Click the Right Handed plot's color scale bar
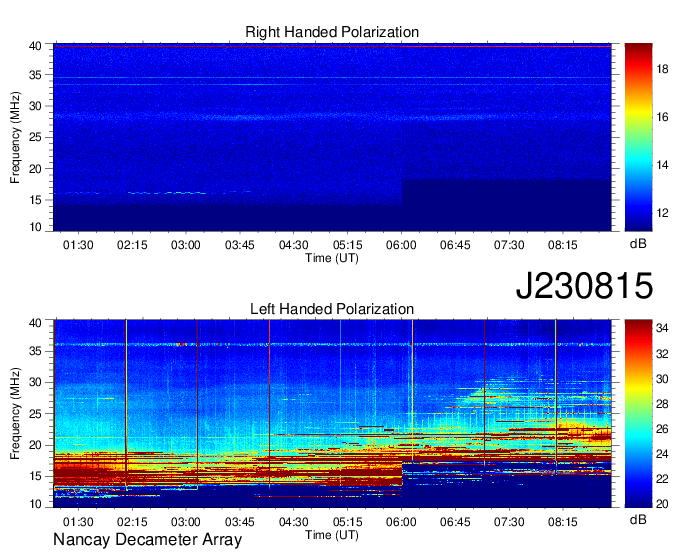680x552 pixels. coord(638,137)
